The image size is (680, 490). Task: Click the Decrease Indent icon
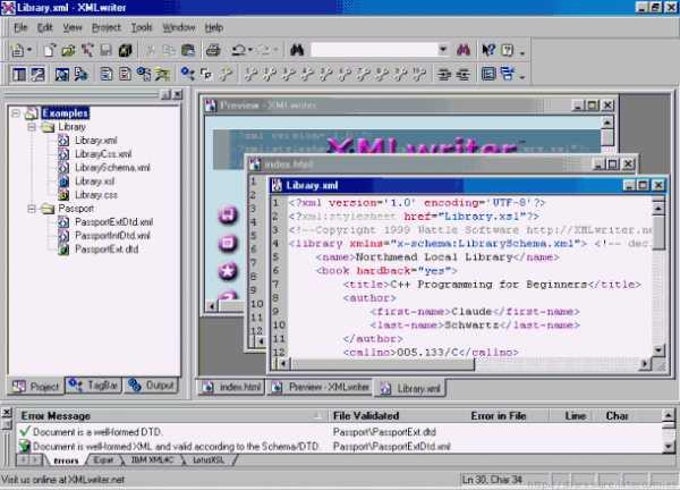[463, 74]
